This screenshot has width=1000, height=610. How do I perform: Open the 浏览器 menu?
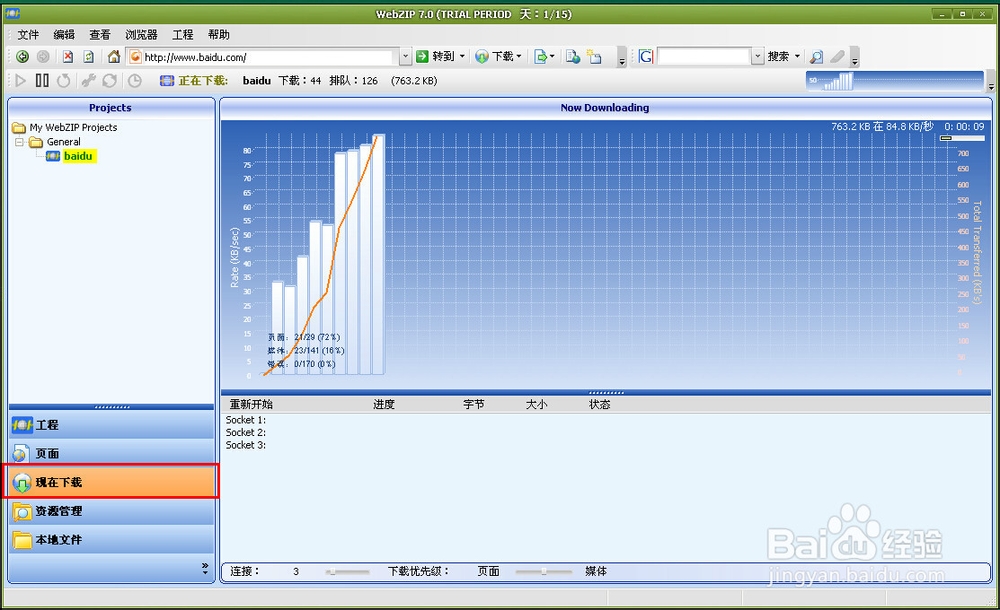click(x=141, y=34)
